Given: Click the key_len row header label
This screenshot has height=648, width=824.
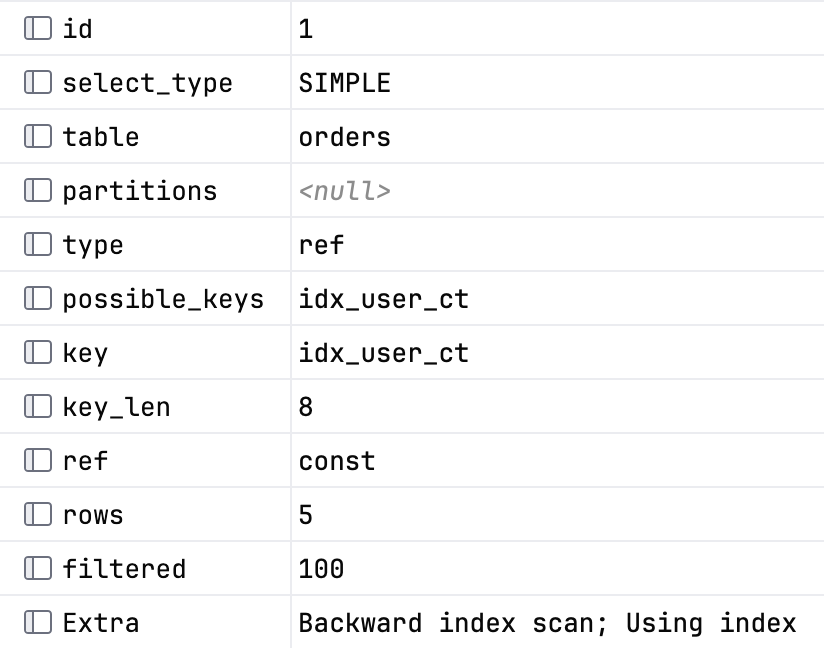Looking at the screenshot, I should click(x=116, y=407).
